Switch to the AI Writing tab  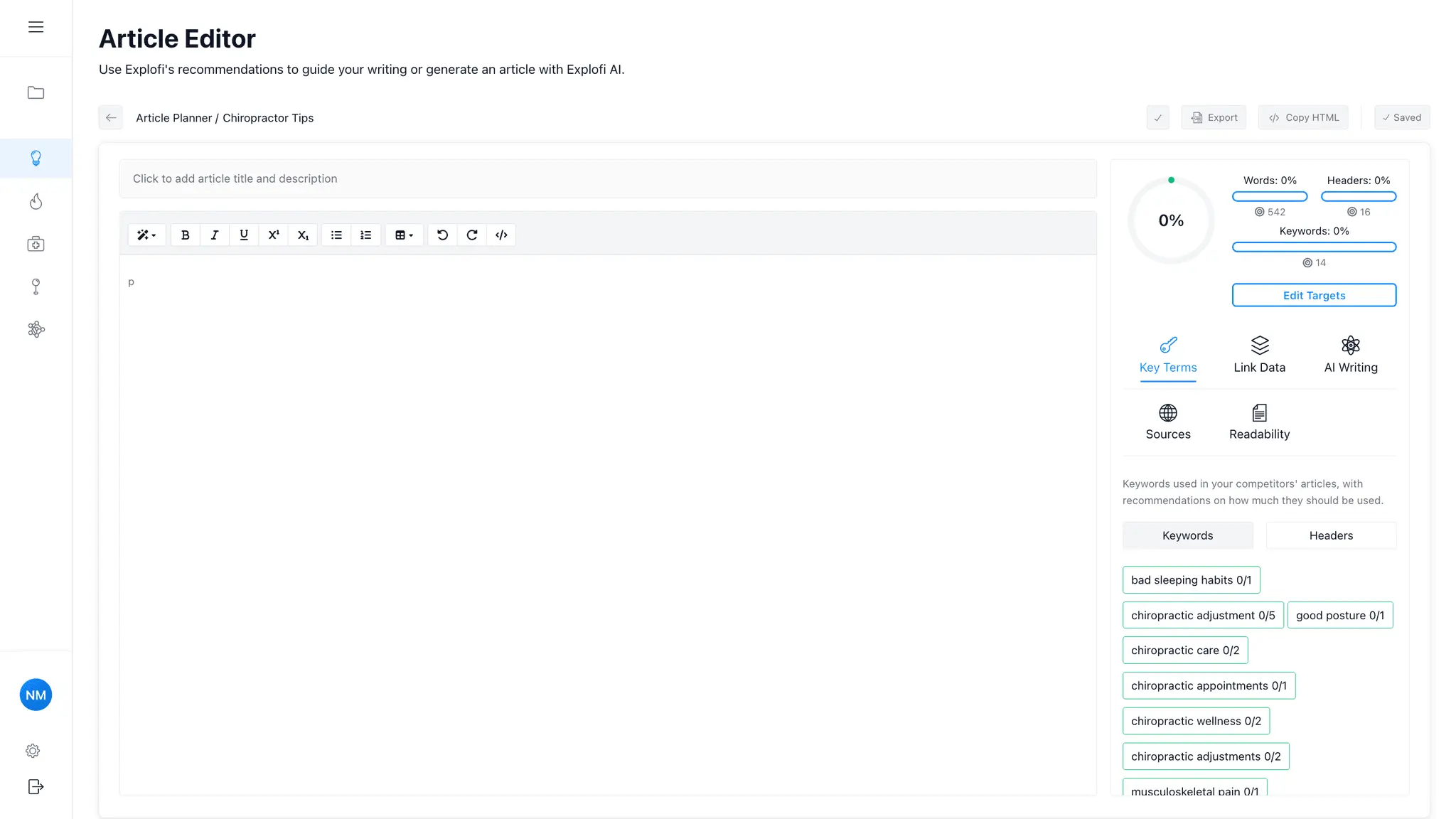[x=1351, y=355]
